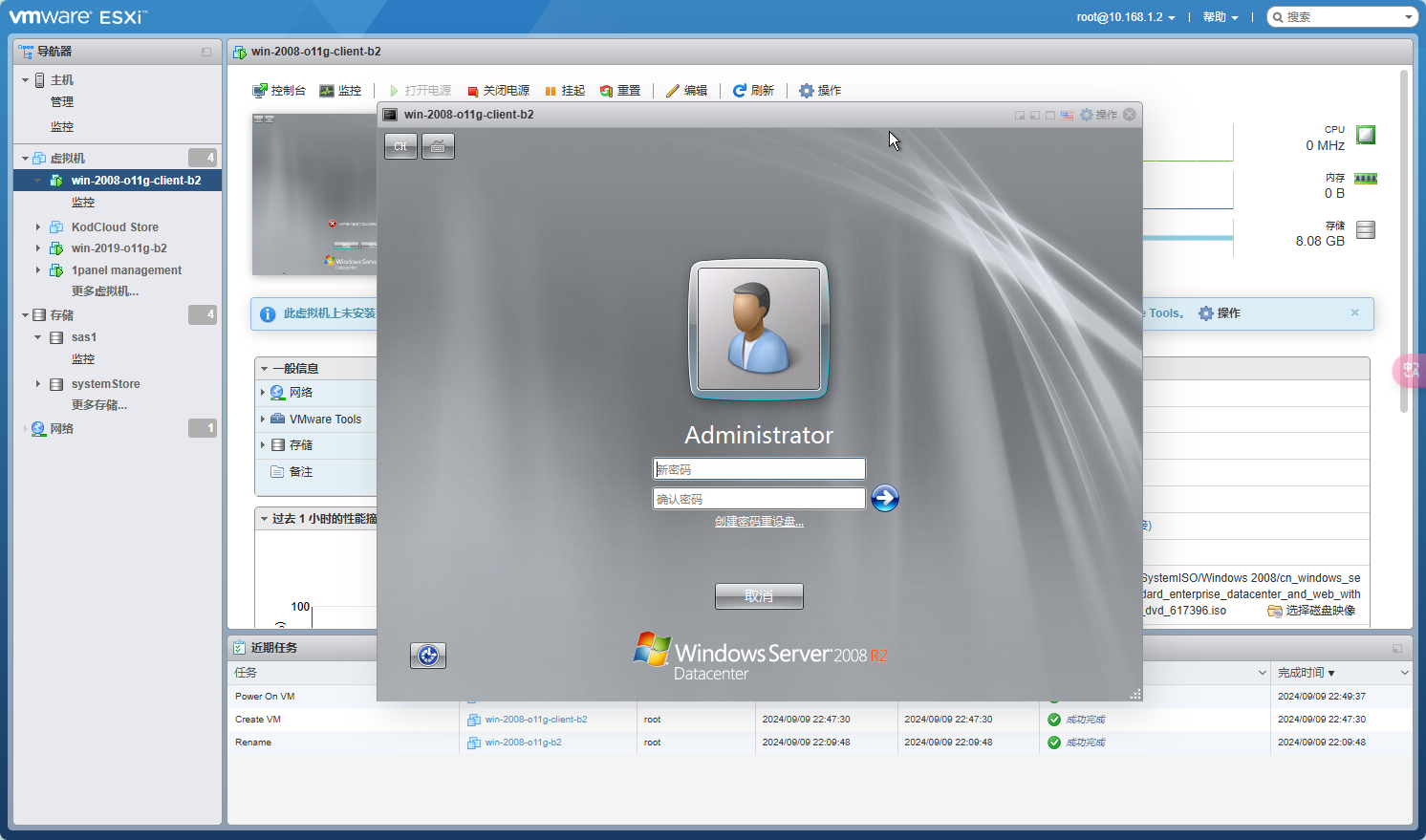This screenshot has height=840, width=1426.
Task: Open the root@10.168.1.2 user dropdown
Action: (1126, 17)
